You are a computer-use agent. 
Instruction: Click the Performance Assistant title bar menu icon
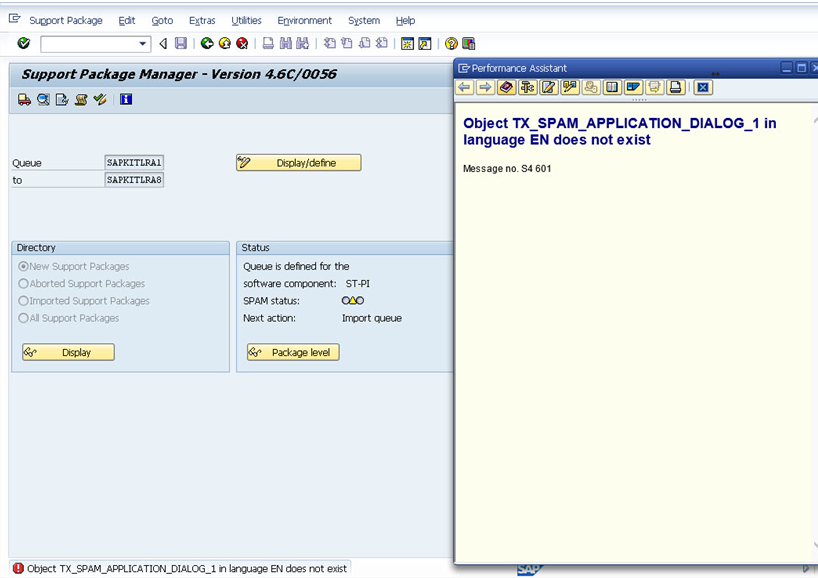[x=464, y=68]
